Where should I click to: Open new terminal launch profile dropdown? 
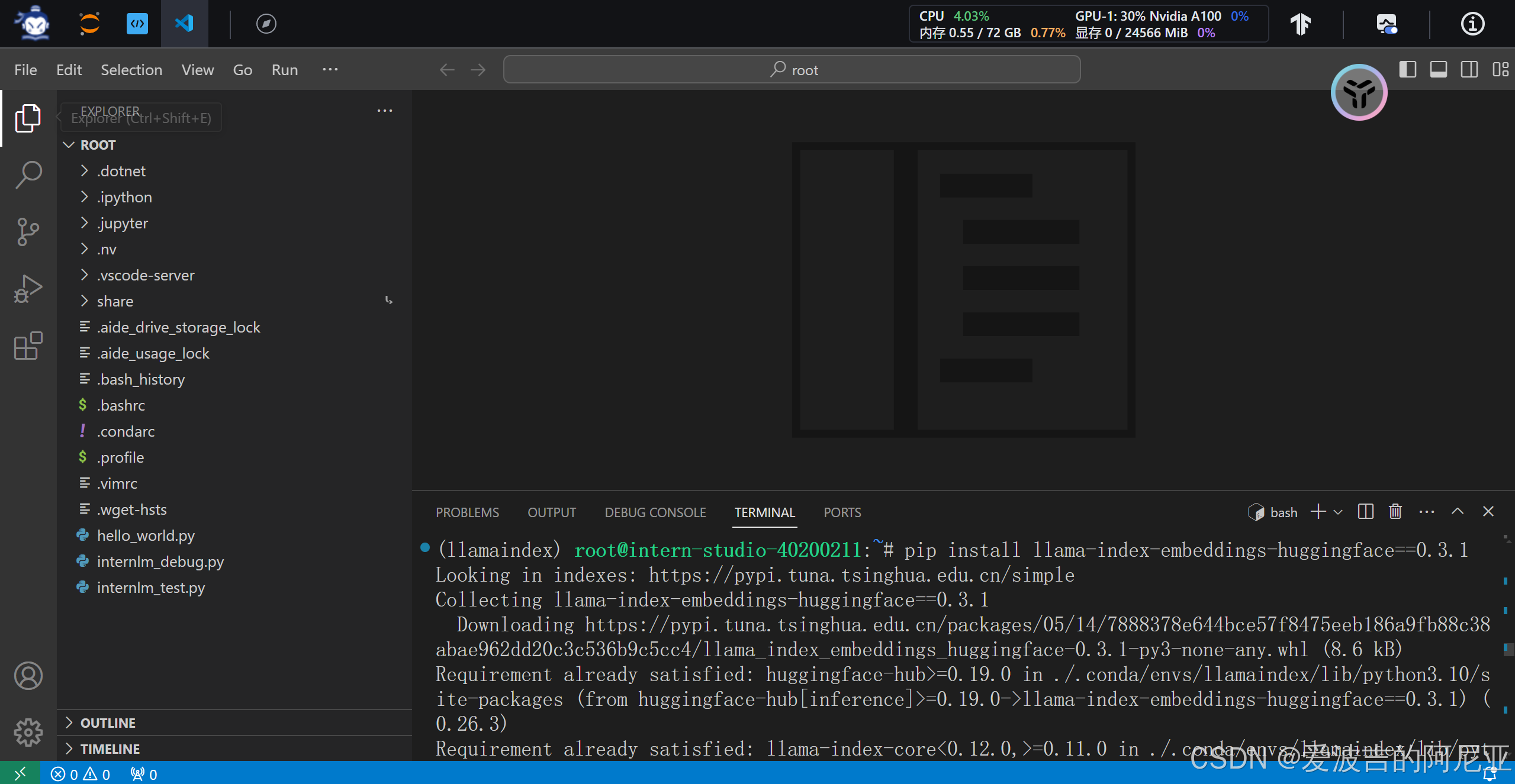pyautogui.click(x=1338, y=512)
